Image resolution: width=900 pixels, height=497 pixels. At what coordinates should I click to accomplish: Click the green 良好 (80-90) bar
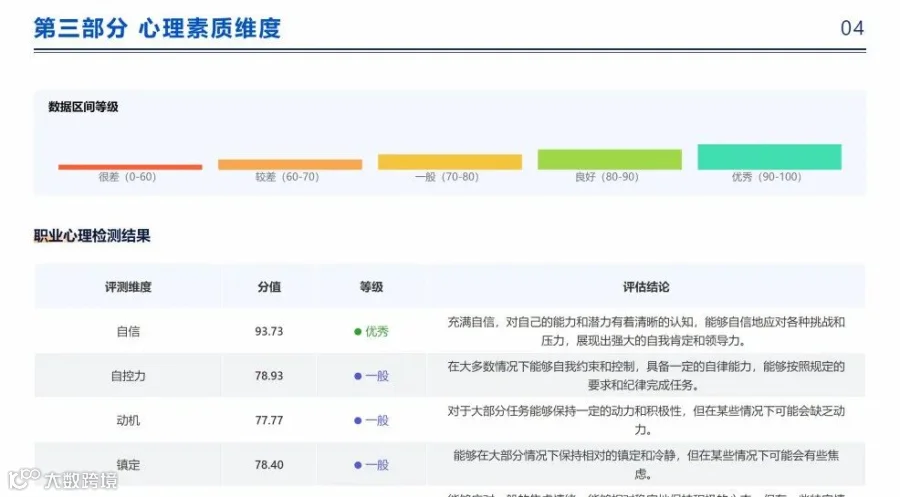610,160
